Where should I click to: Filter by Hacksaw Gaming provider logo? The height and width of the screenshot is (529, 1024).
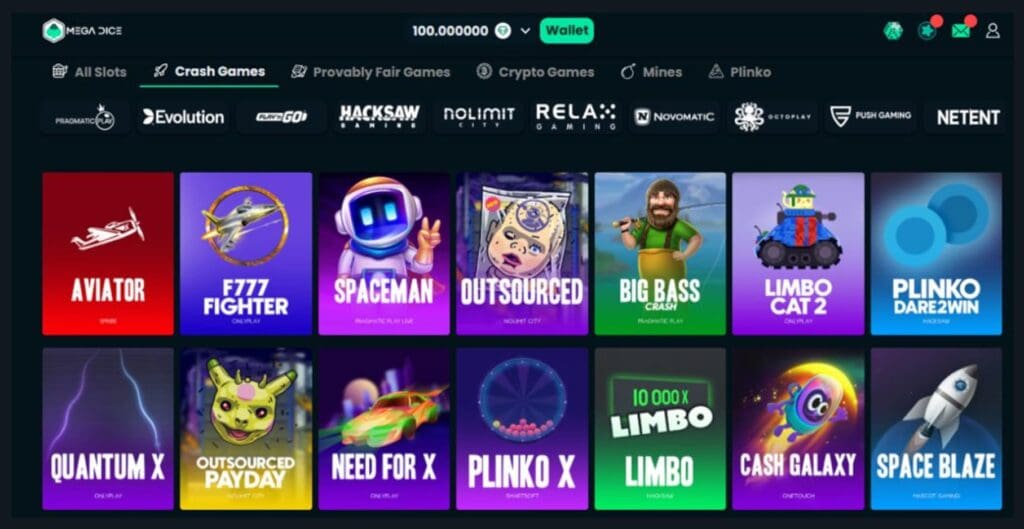[379, 118]
